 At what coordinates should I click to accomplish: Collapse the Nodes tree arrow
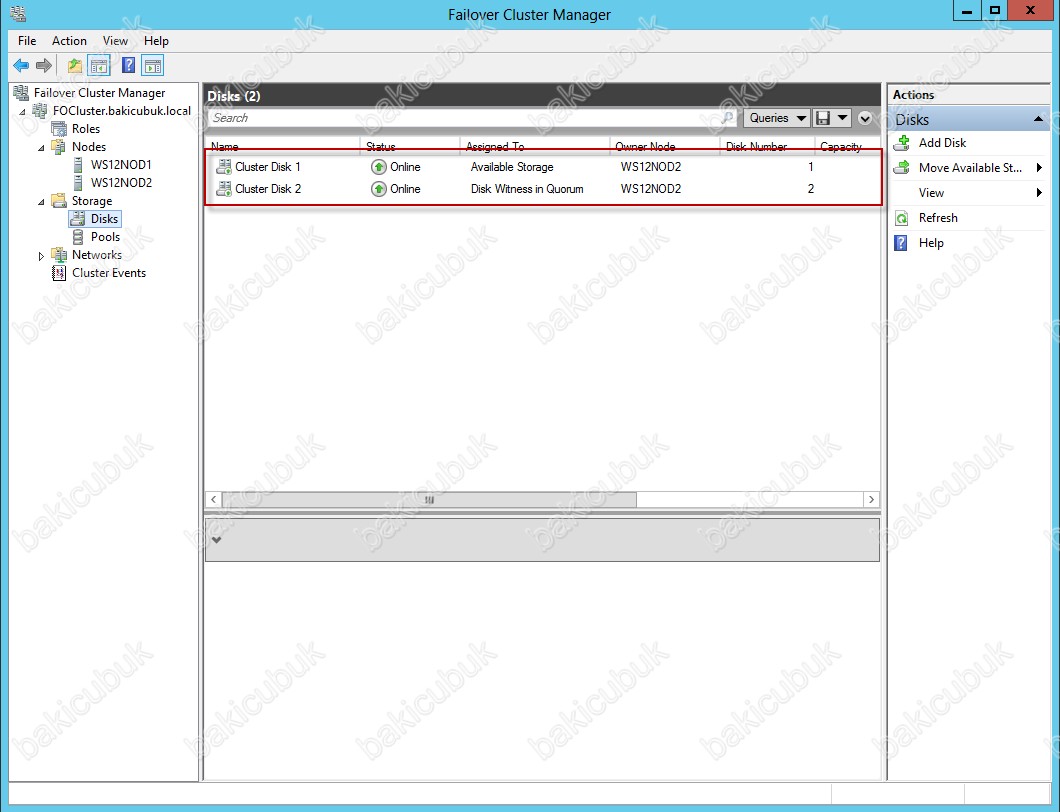click(x=42, y=148)
